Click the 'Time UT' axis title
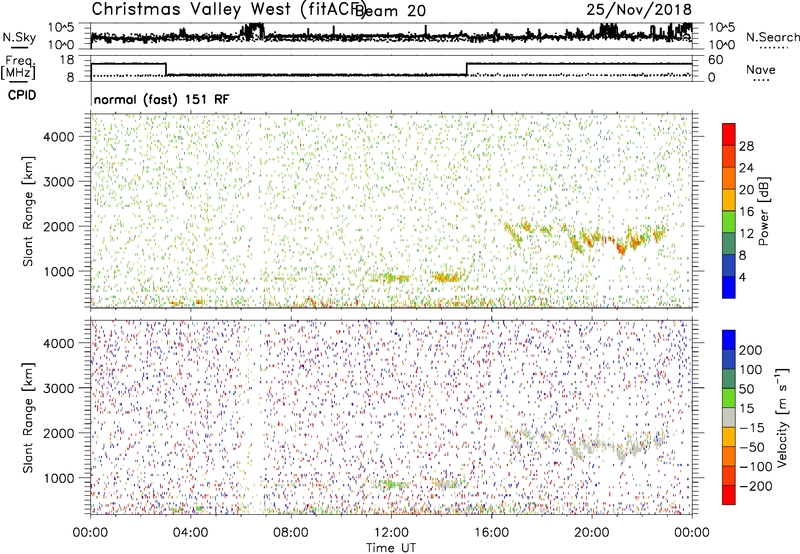The image size is (800, 554). [x=391, y=548]
